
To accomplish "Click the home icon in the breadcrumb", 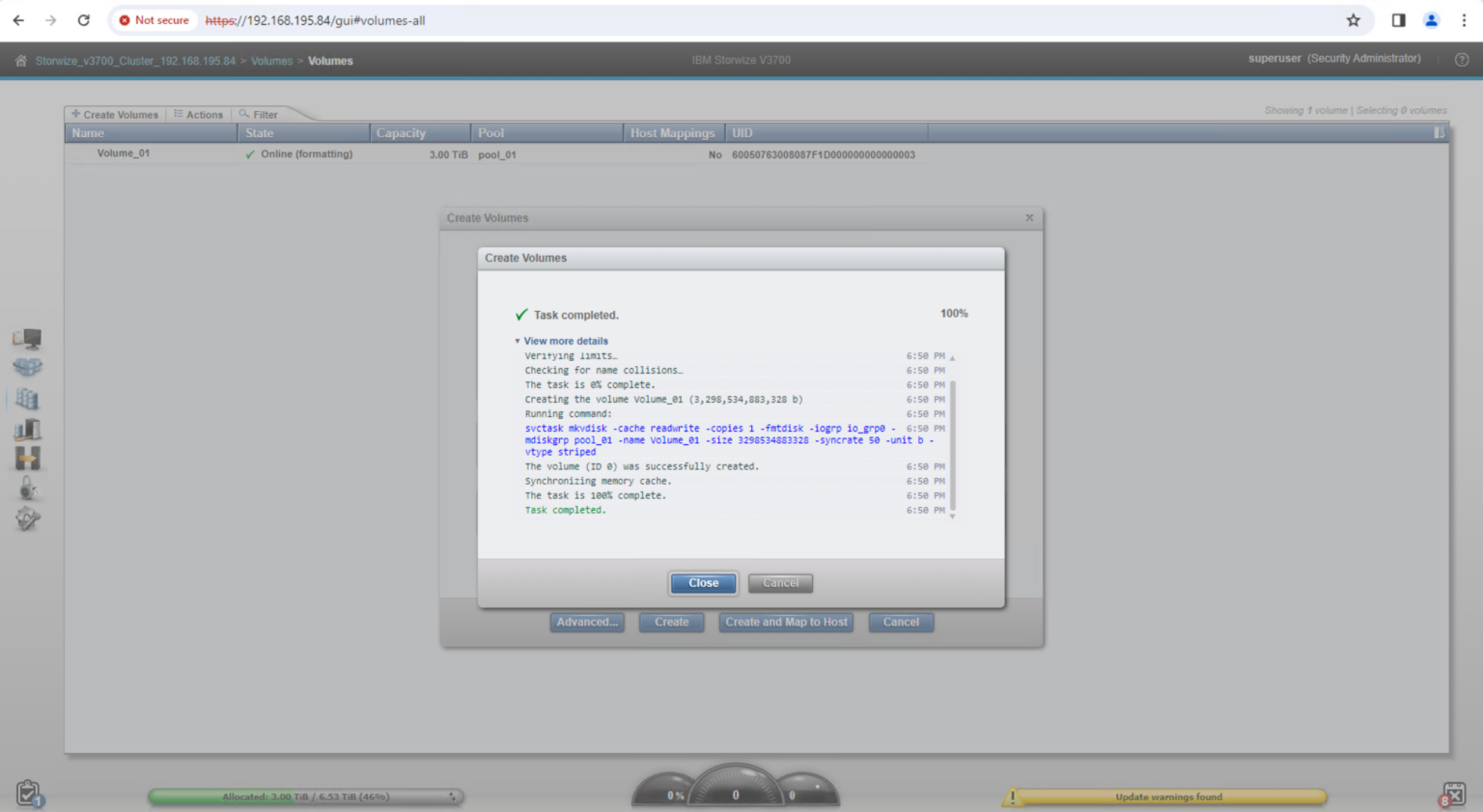I will pyautogui.click(x=20, y=61).
